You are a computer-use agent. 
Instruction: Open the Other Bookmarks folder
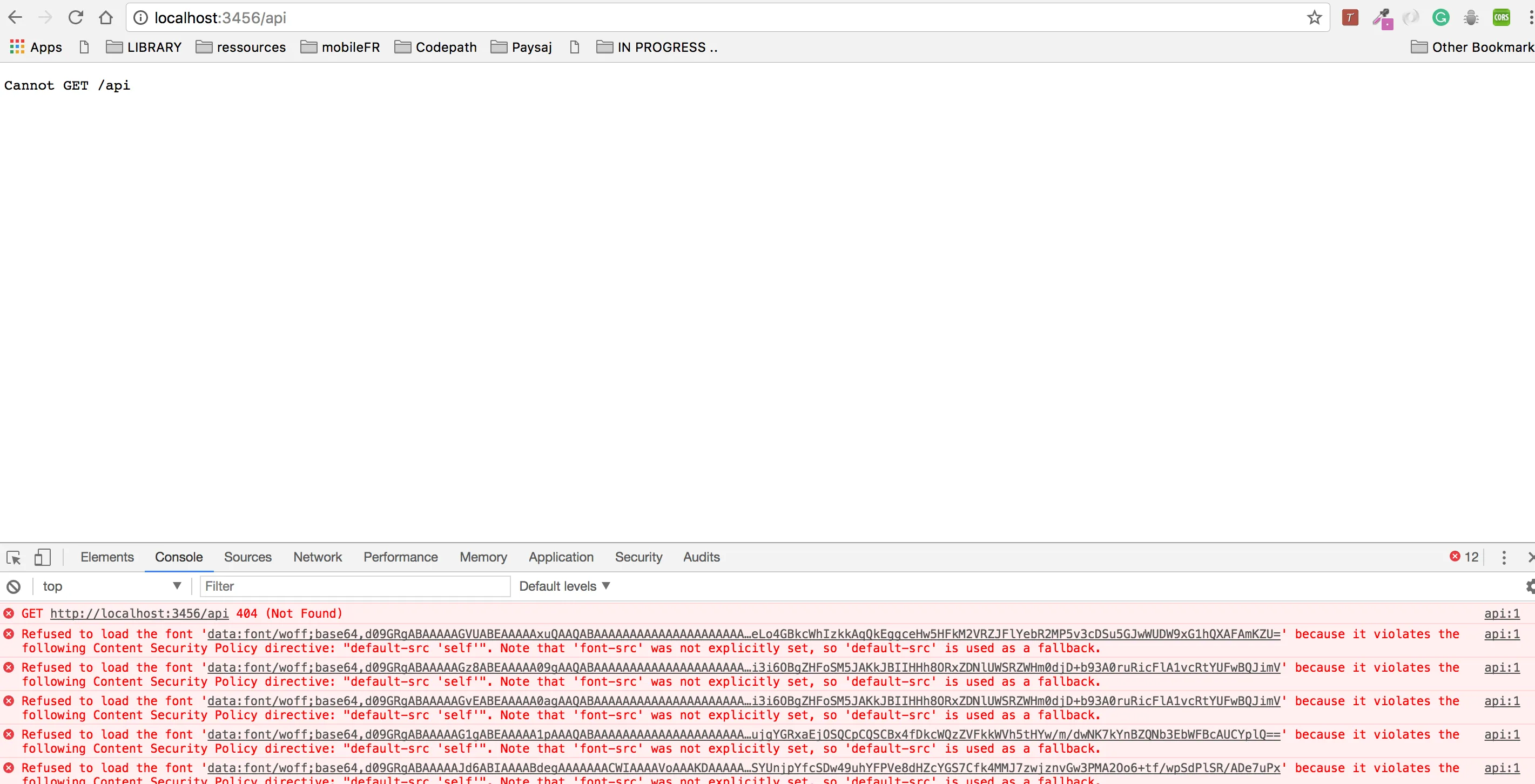[1472, 47]
